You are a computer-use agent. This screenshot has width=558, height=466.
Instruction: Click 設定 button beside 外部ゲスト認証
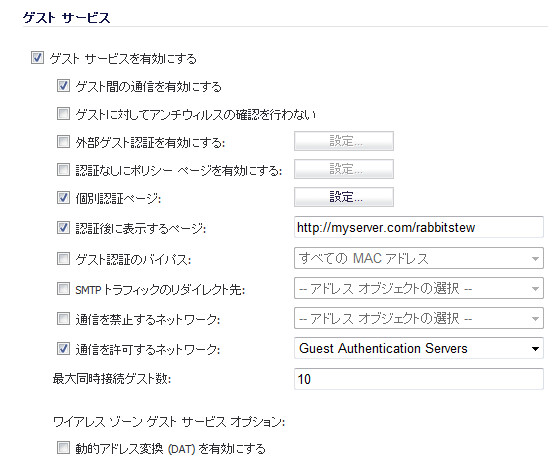tap(344, 141)
